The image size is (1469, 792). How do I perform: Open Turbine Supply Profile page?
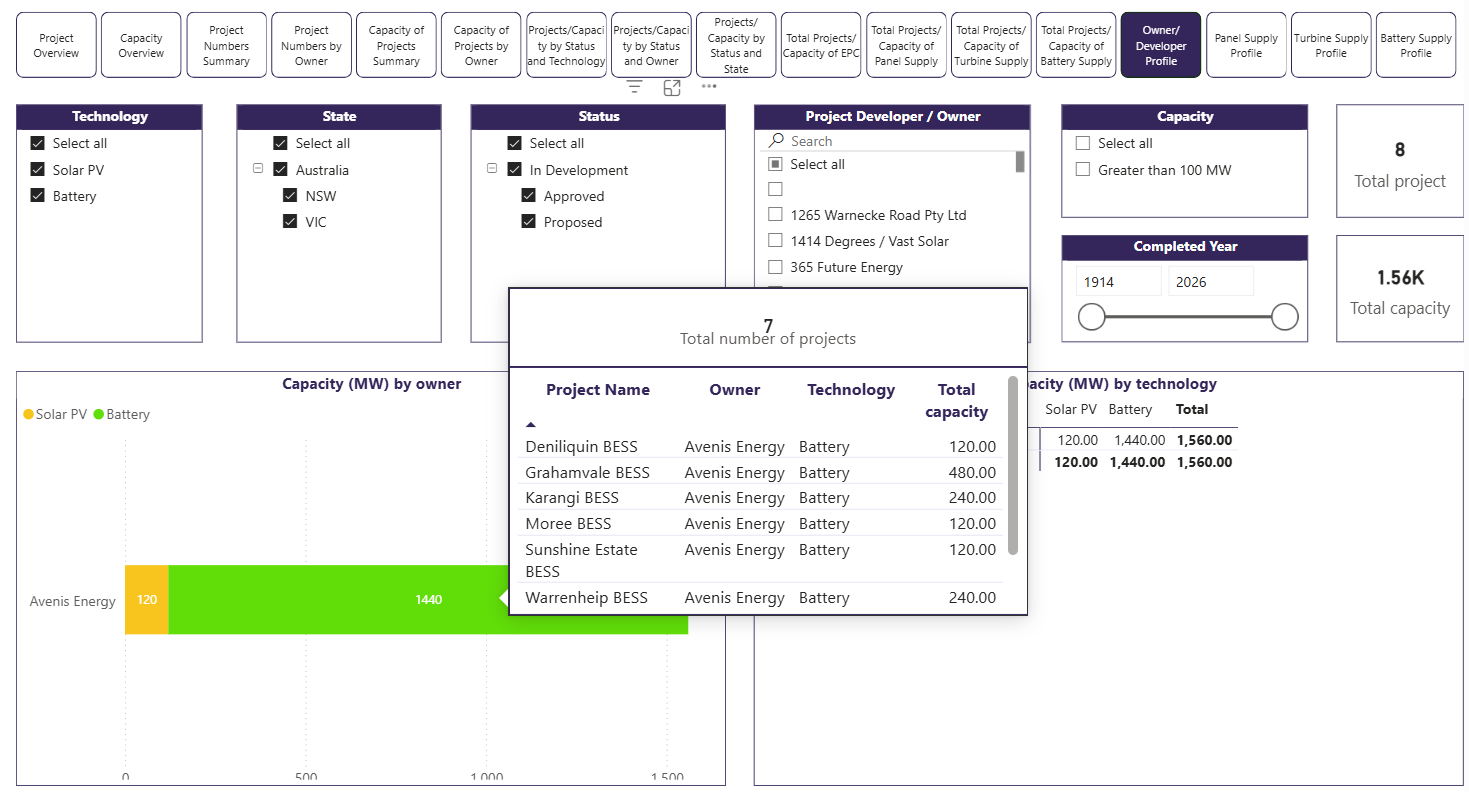click(x=1331, y=45)
